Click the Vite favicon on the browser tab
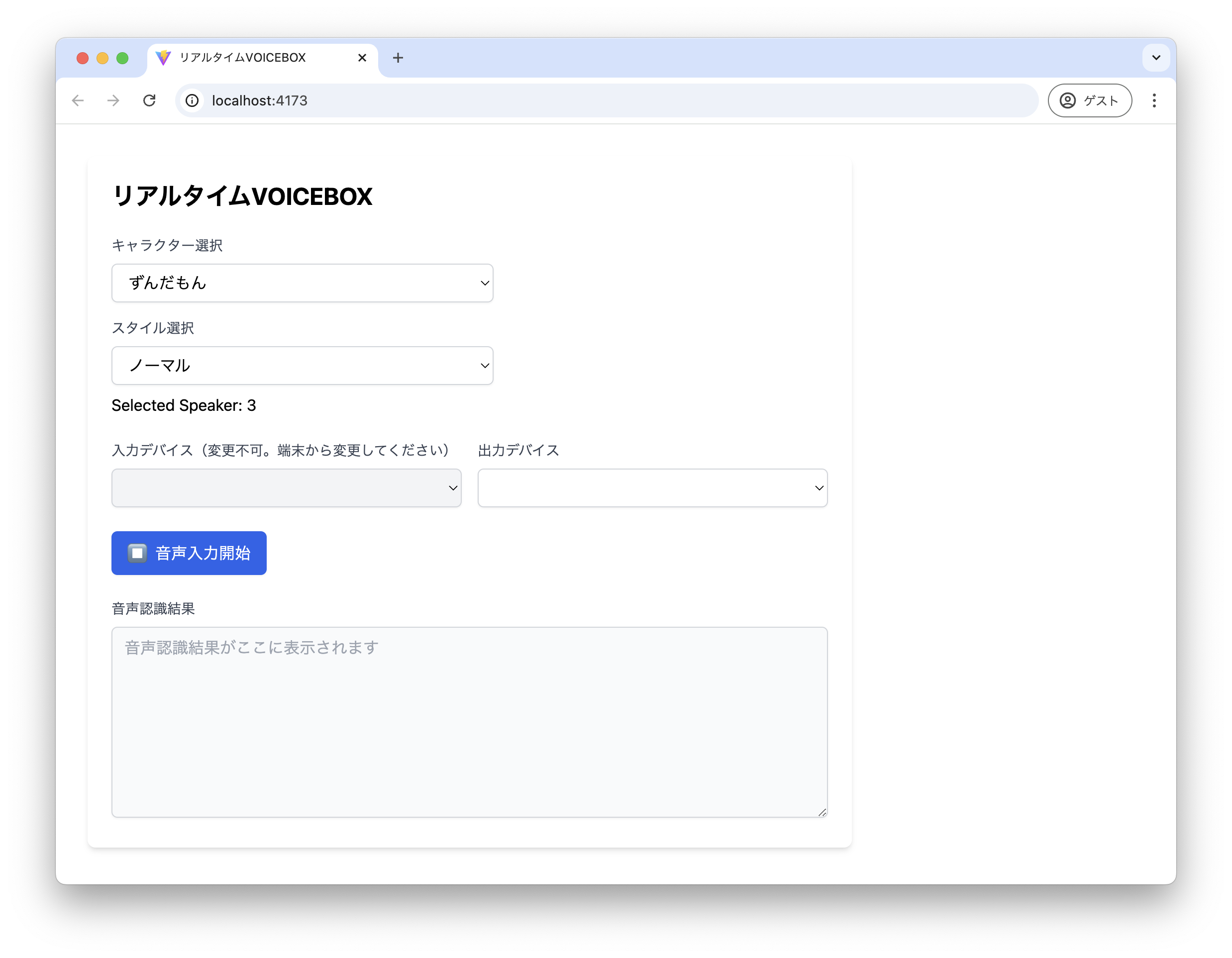The height and width of the screenshot is (958, 1232). click(x=163, y=58)
